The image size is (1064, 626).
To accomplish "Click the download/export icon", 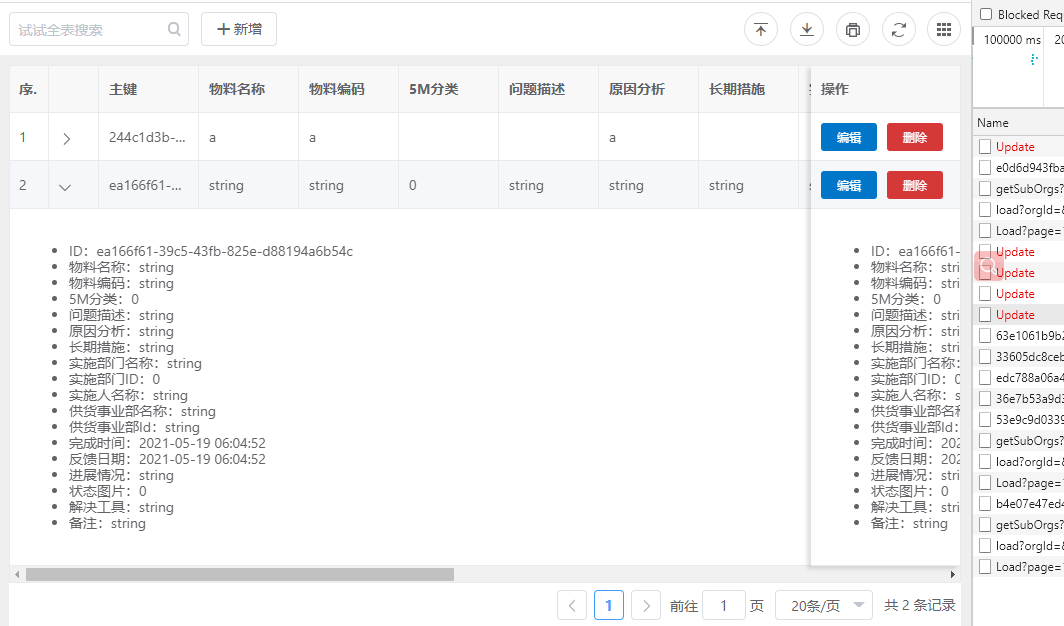I will (x=806, y=29).
